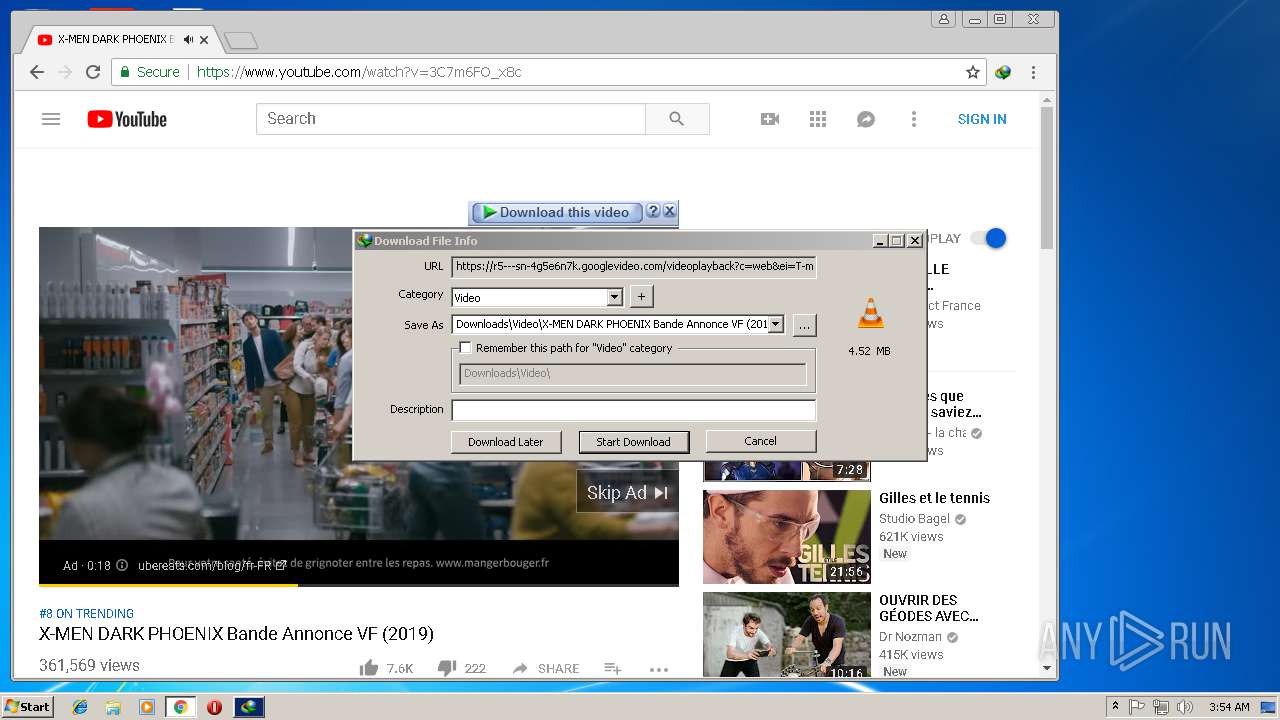Open help on IDM download panel

653,211
